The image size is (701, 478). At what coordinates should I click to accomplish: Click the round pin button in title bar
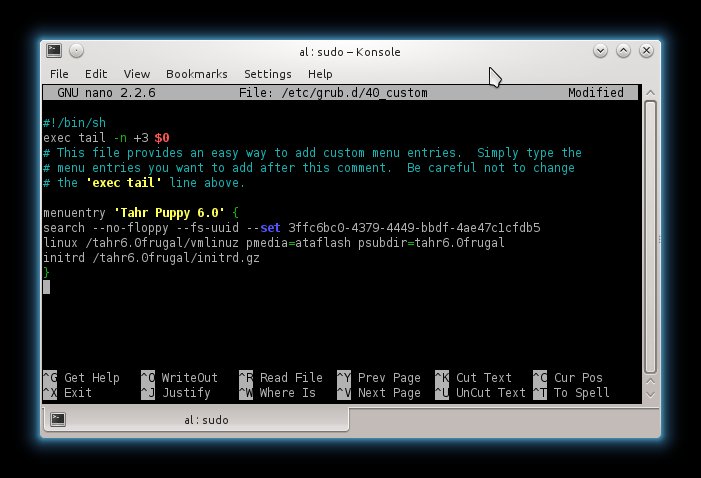(x=76, y=51)
